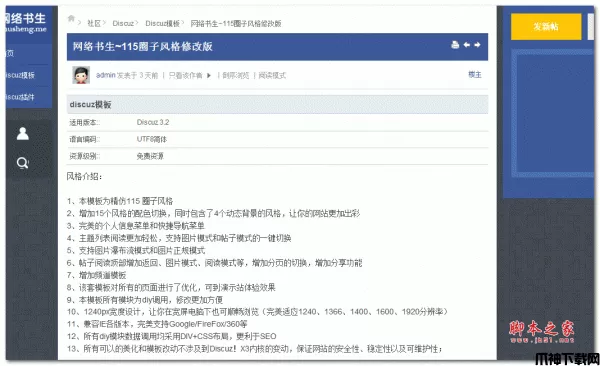Click the home icon in breadcrumb
The width and height of the screenshot is (600, 366).
point(71,18)
